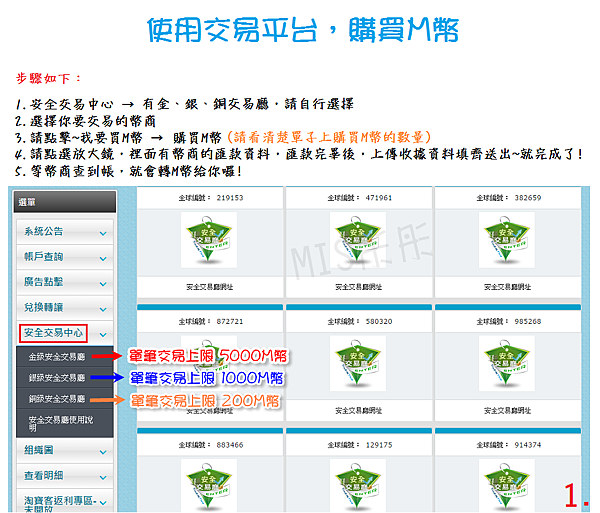Open trading hall icon for ID 914374
The image size is (600, 513).
coord(507,486)
